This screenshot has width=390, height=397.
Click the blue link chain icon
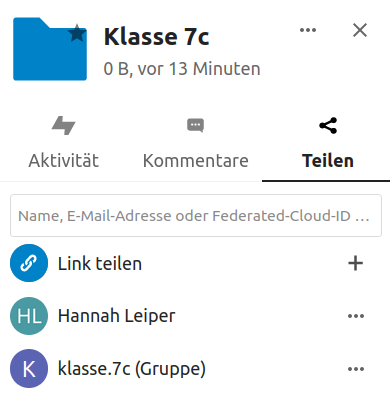[x=29, y=263]
